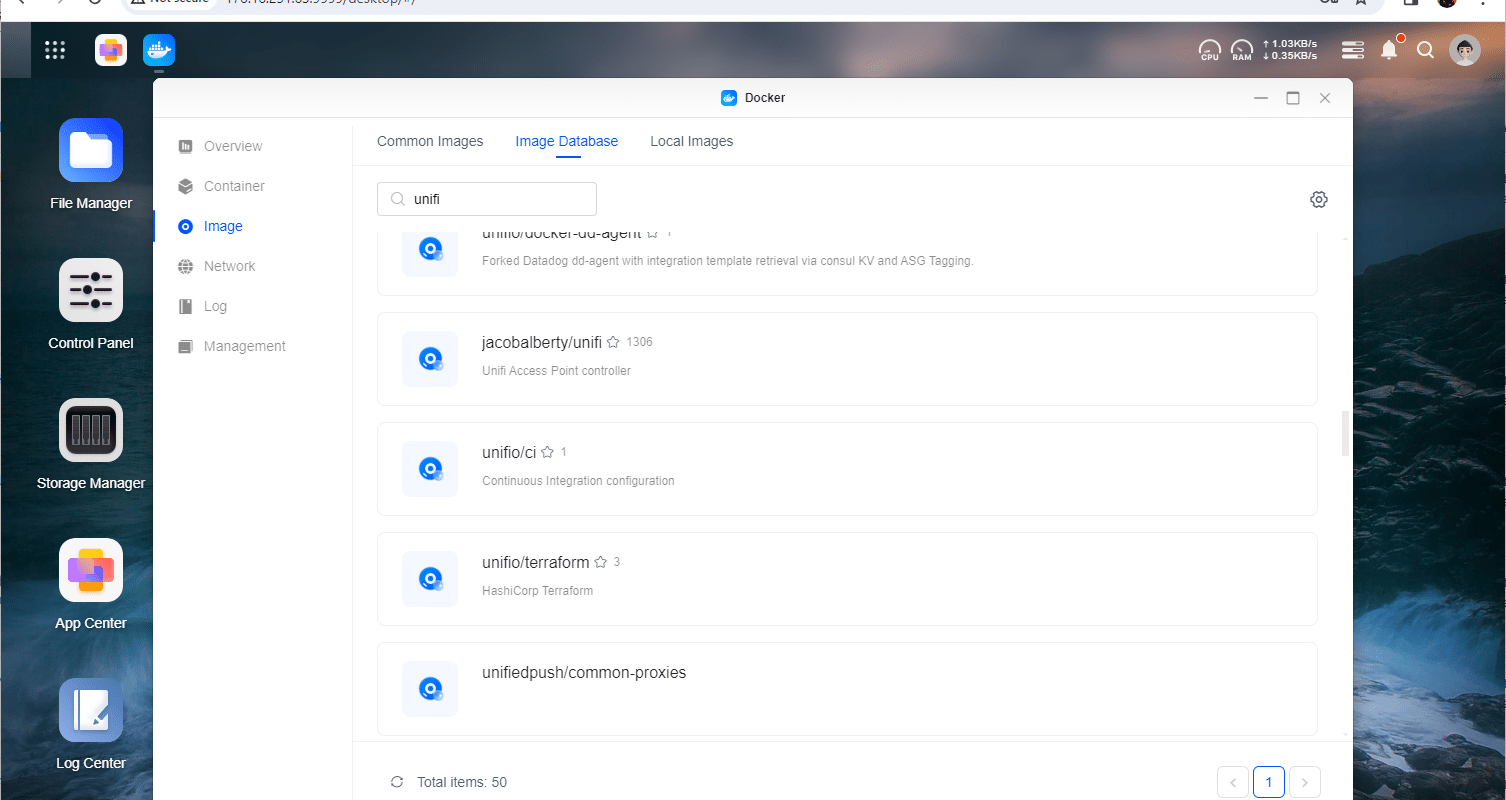Click the App Center icon in taskbar

click(111, 50)
